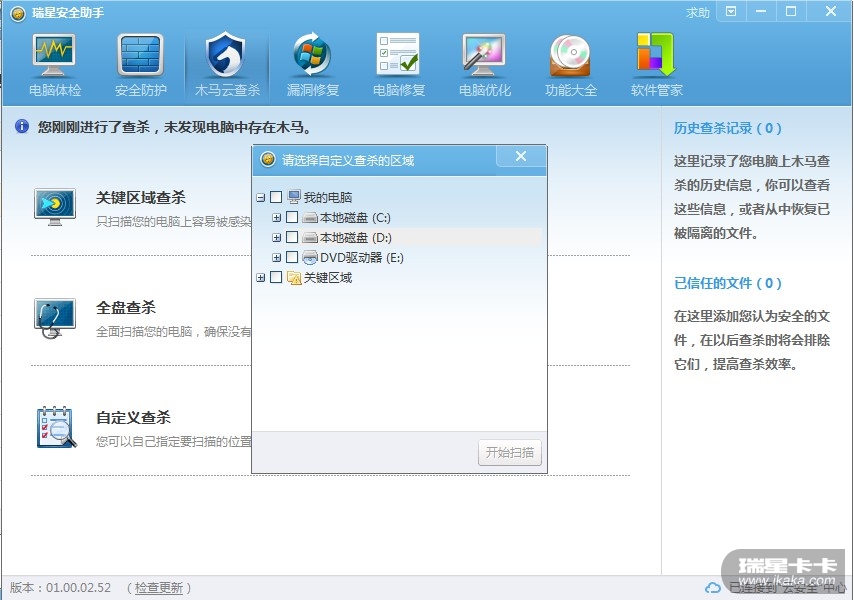Screen dimensions: 854x600
Task: Select 我的电脑 tree label
Action: click(328, 197)
